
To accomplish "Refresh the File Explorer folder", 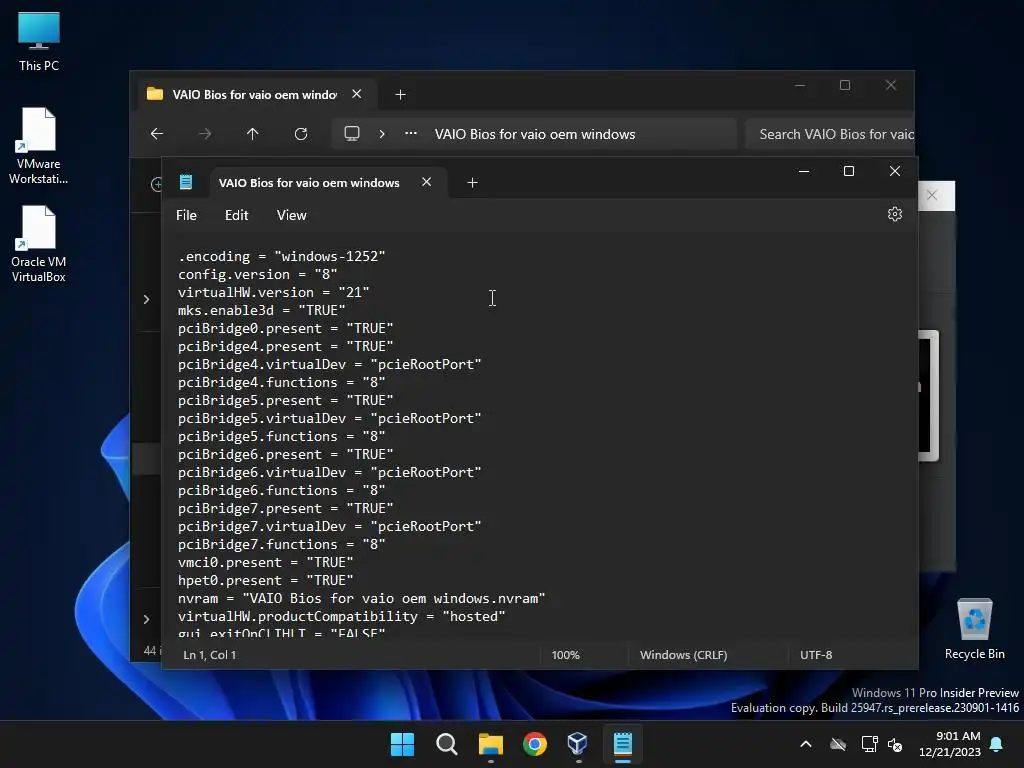I will point(301,134).
